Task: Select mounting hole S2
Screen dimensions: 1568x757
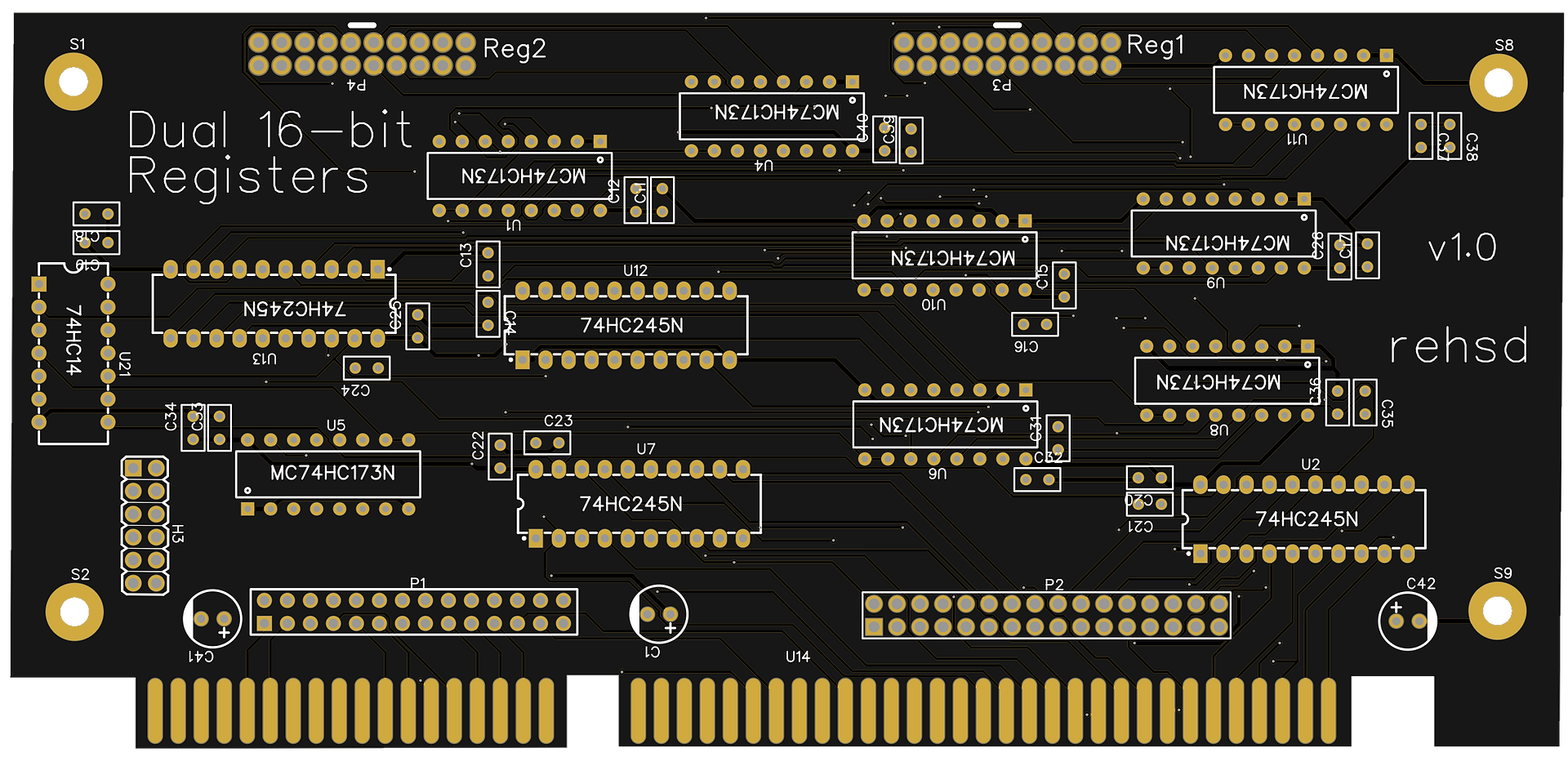Action: (x=74, y=612)
